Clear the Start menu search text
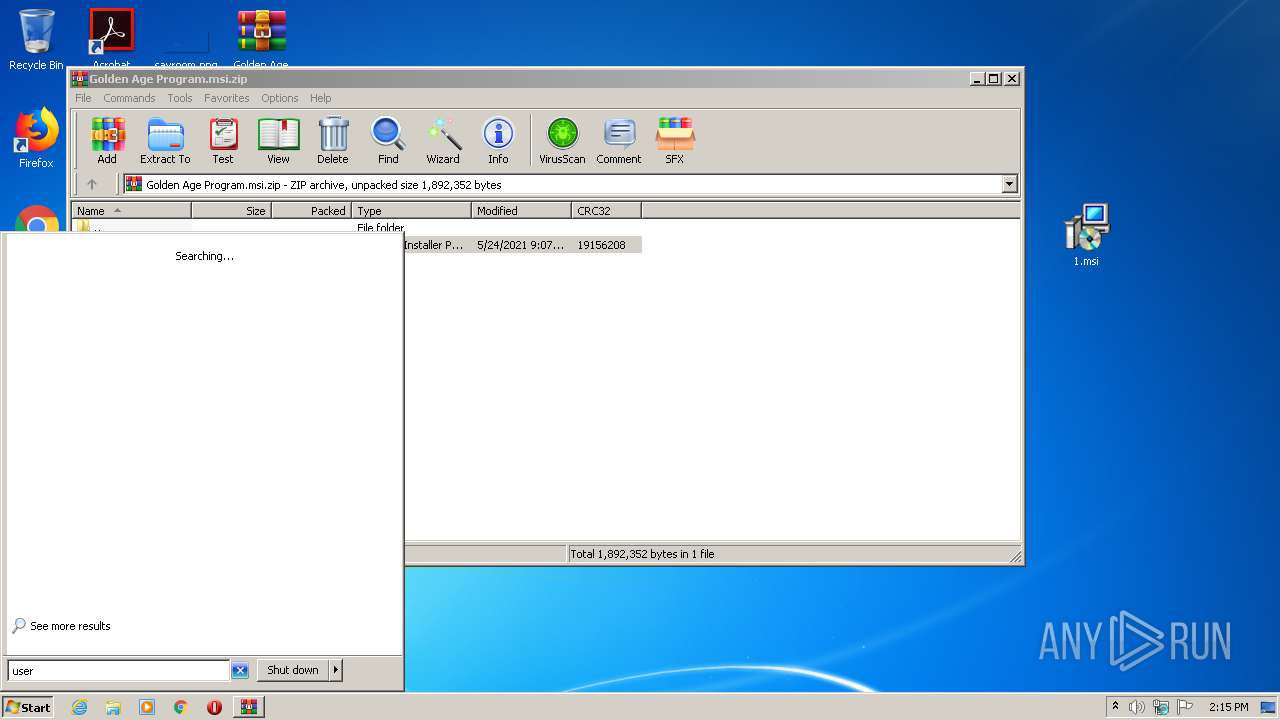Image resolution: width=1280 pixels, height=720 pixels. point(240,671)
